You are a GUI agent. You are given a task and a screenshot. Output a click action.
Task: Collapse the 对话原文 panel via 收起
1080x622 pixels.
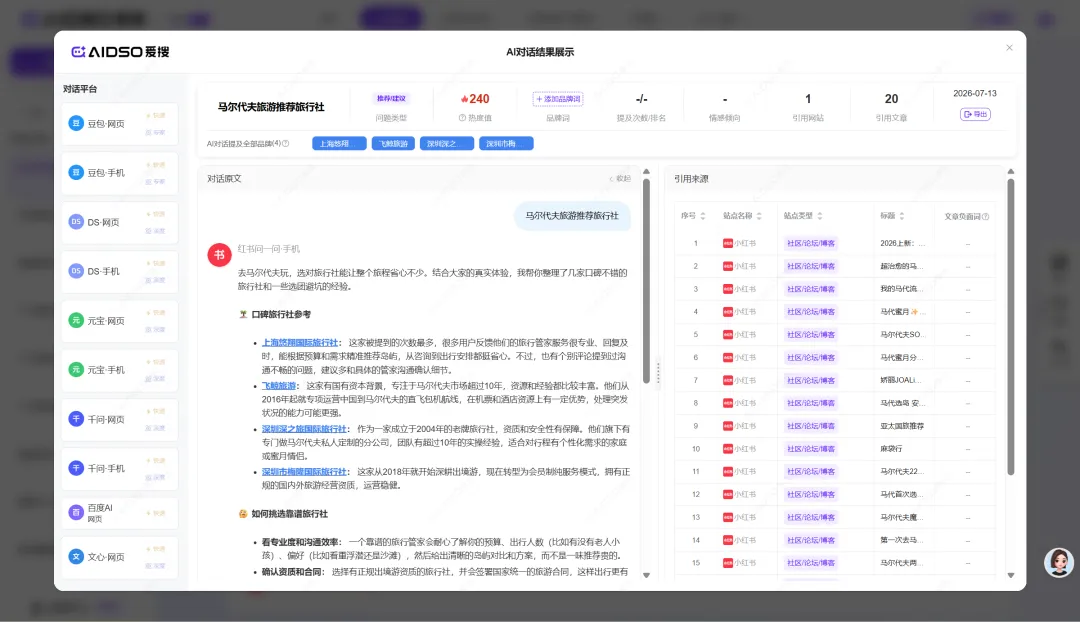[x=620, y=178]
